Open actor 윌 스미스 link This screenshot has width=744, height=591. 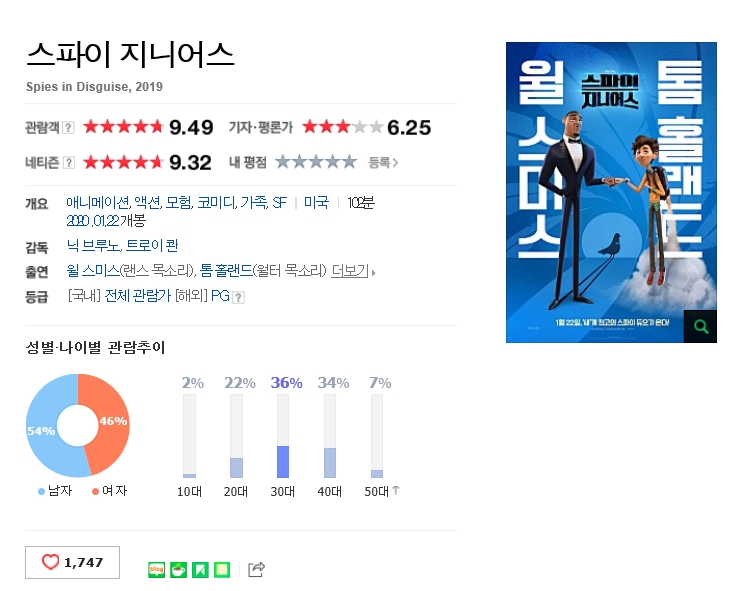[93, 271]
